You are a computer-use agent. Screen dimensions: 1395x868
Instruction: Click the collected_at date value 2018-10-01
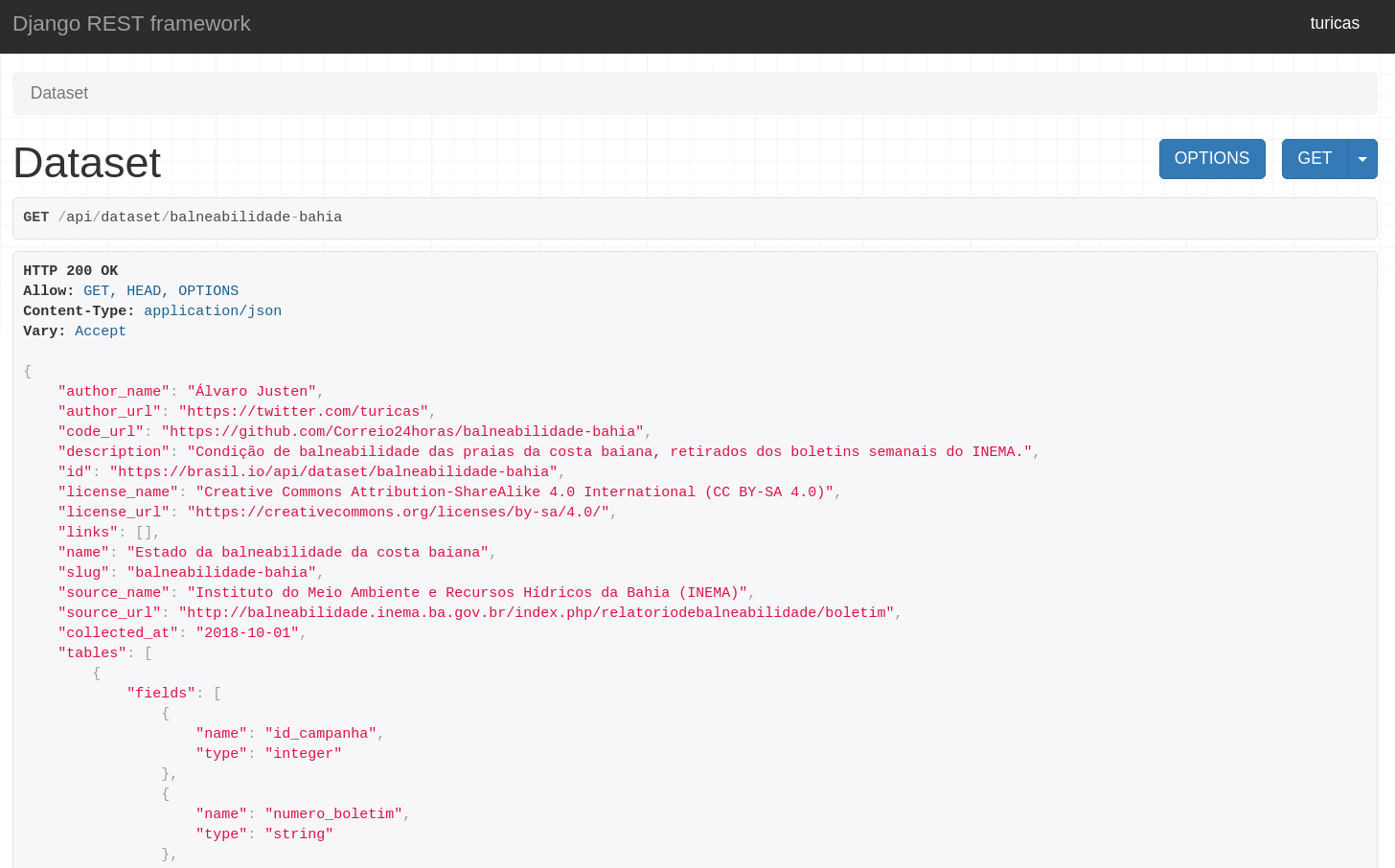coord(247,633)
